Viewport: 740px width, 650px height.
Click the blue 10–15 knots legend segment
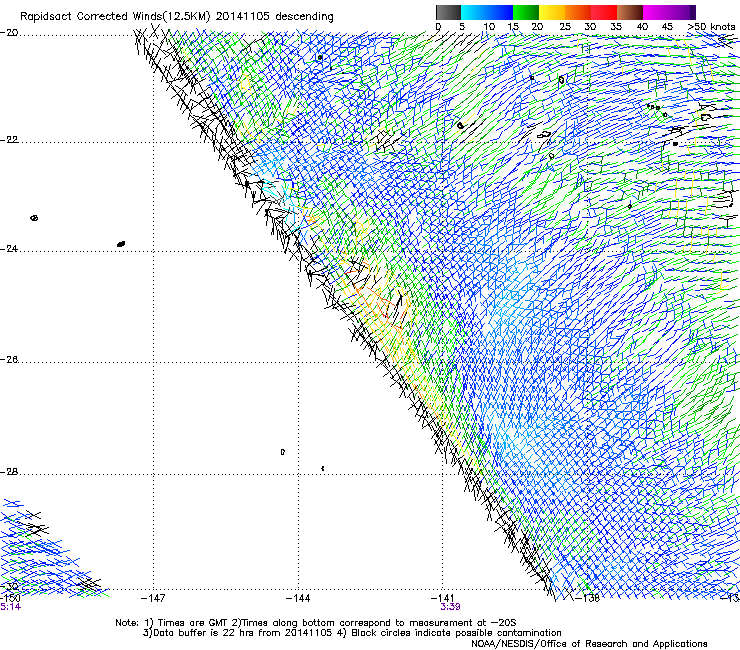click(x=500, y=12)
